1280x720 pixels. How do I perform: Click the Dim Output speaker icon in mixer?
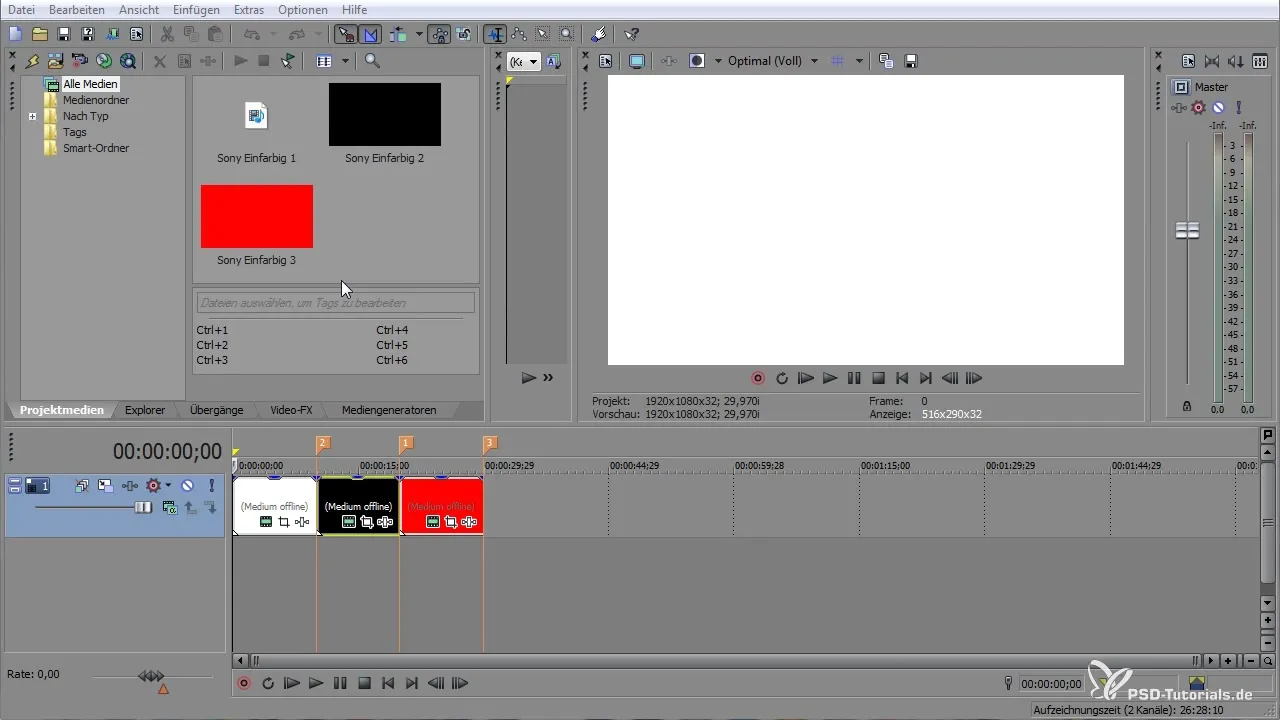[1236, 61]
